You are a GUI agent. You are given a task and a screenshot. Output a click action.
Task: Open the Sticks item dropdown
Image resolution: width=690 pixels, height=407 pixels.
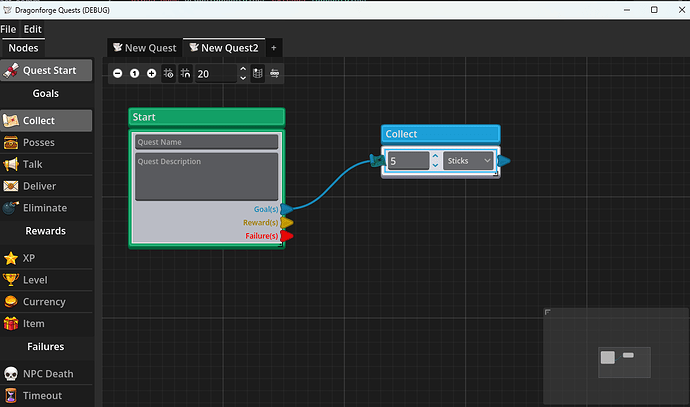469,161
